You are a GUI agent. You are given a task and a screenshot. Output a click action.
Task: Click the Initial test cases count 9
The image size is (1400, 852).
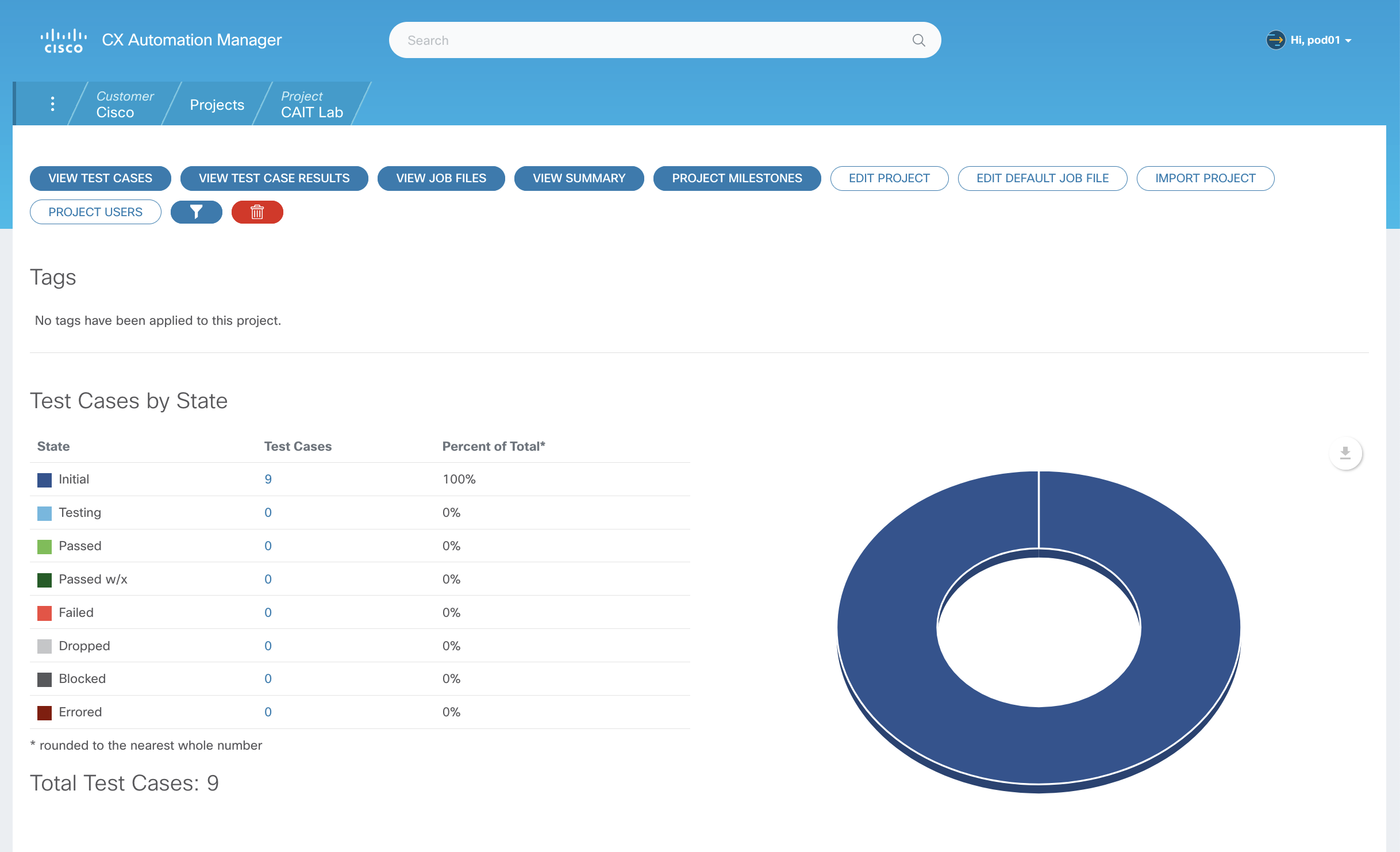tap(268, 479)
